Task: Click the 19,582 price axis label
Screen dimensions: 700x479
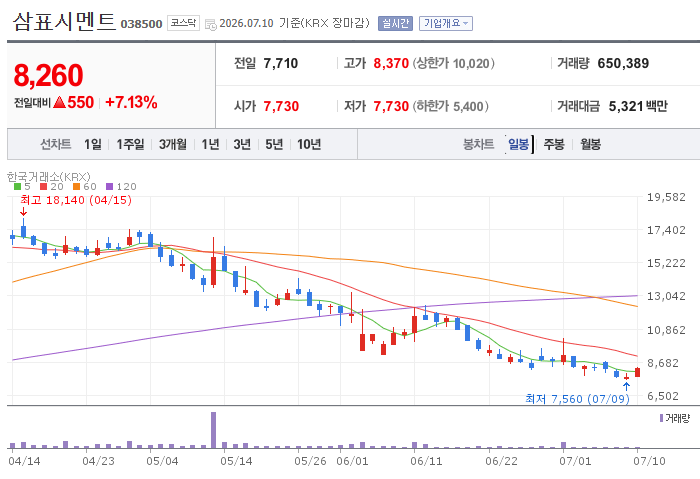Action: pyautogui.click(x=666, y=197)
